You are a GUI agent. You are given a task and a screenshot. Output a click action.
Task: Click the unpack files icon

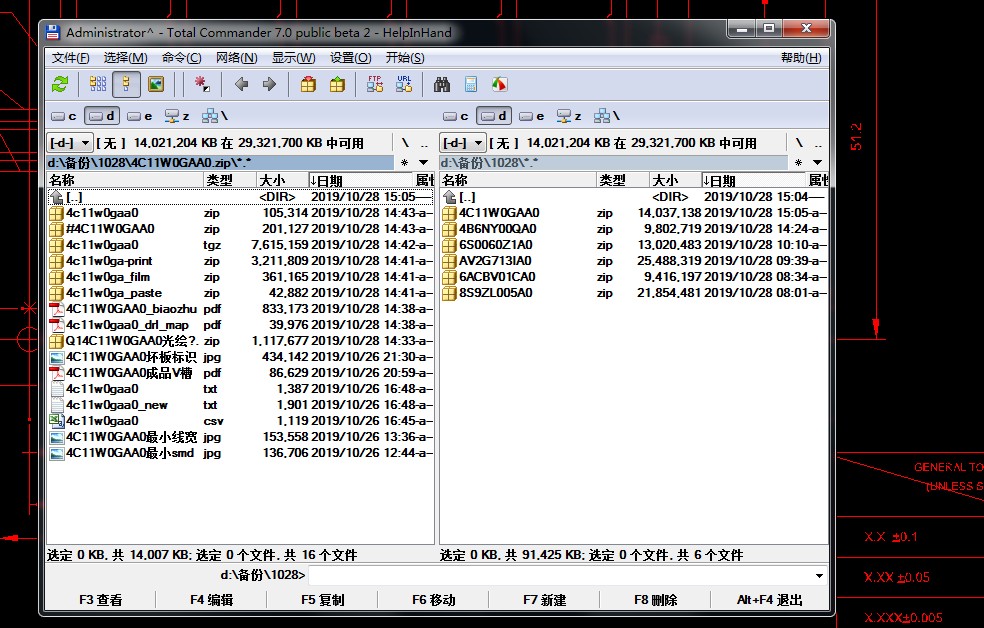(x=338, y=84)
